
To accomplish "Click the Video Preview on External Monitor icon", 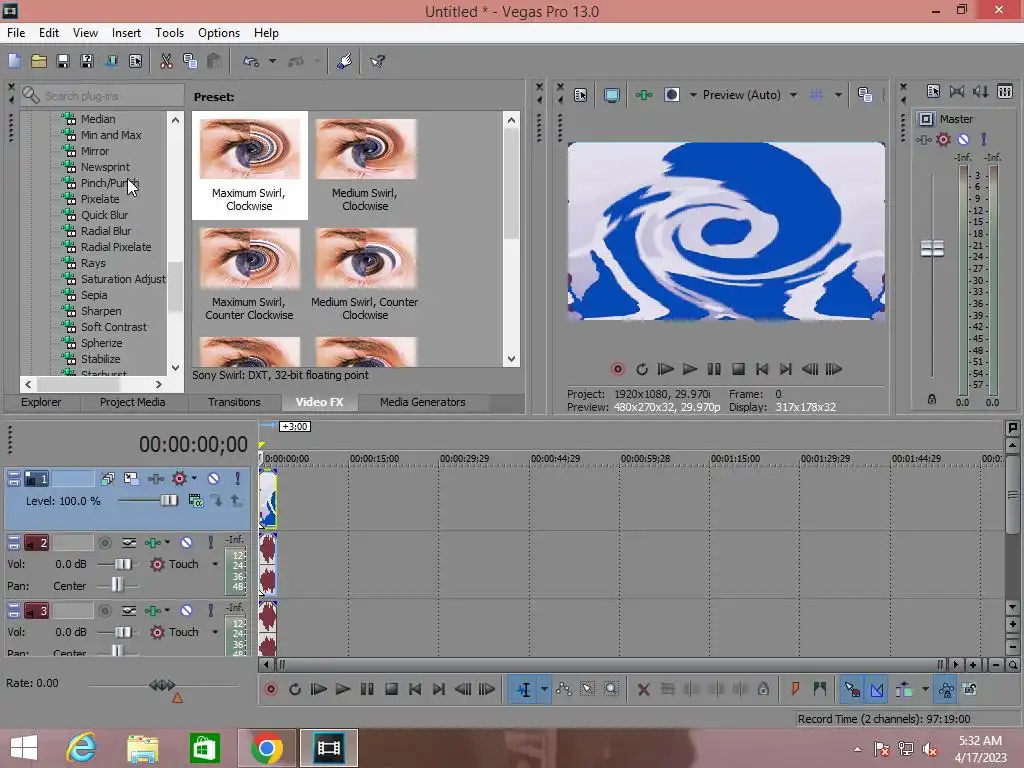I will click(x=612, y=95).
